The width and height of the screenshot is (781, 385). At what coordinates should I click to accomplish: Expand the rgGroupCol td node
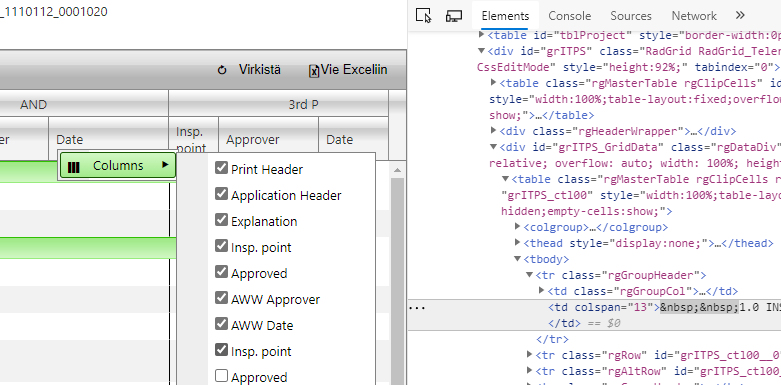pyautogui.click(x=542, y=291)
